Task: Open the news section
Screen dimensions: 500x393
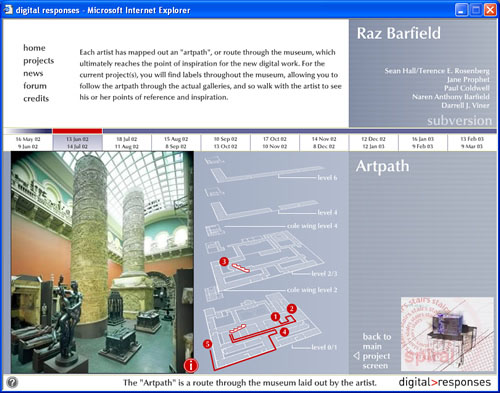Action: pos(33,73)
